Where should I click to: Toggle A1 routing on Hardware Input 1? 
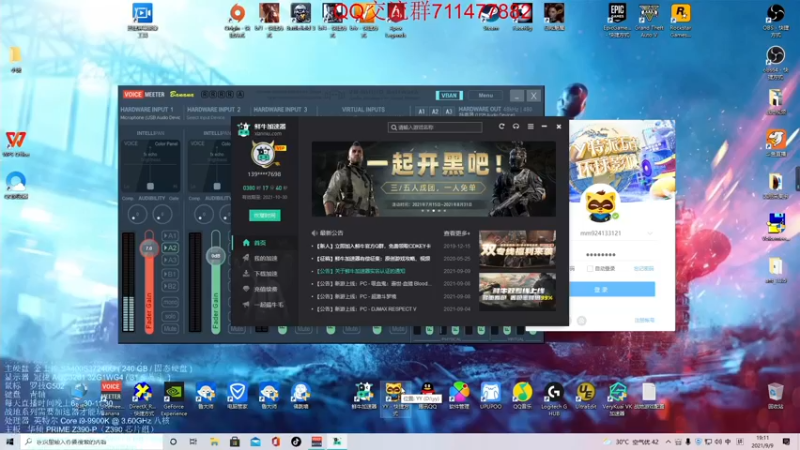170,236
